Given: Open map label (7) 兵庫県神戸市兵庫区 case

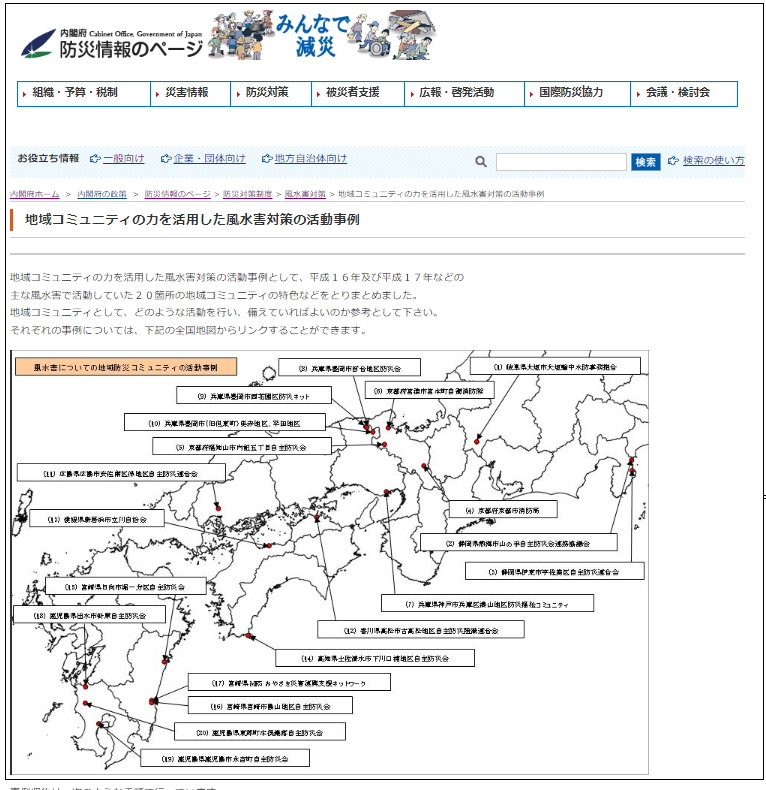Looking at the screenshot, I should pyautogui.click(x=487, y=603).
